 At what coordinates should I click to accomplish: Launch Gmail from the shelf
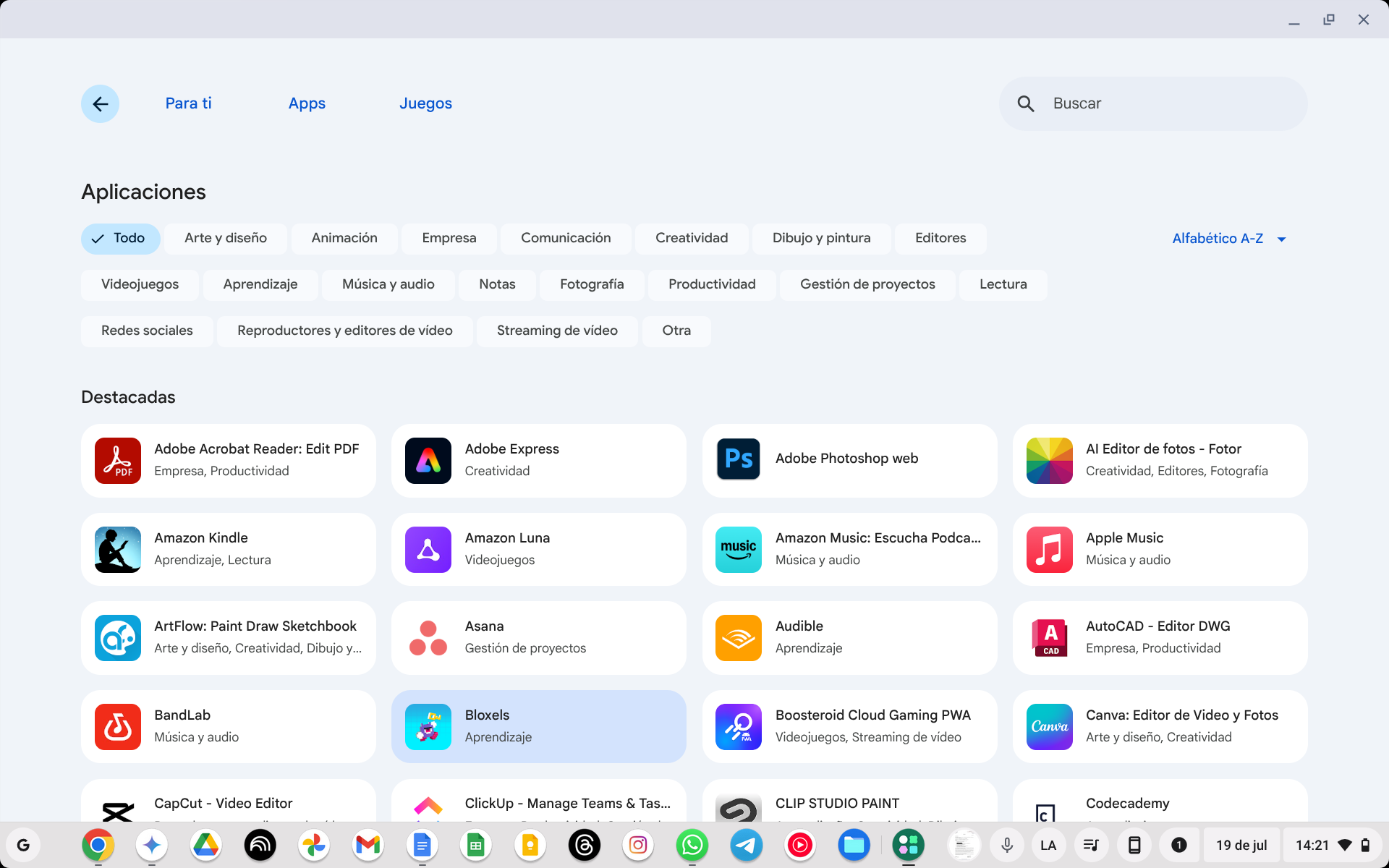pos(368,845)
